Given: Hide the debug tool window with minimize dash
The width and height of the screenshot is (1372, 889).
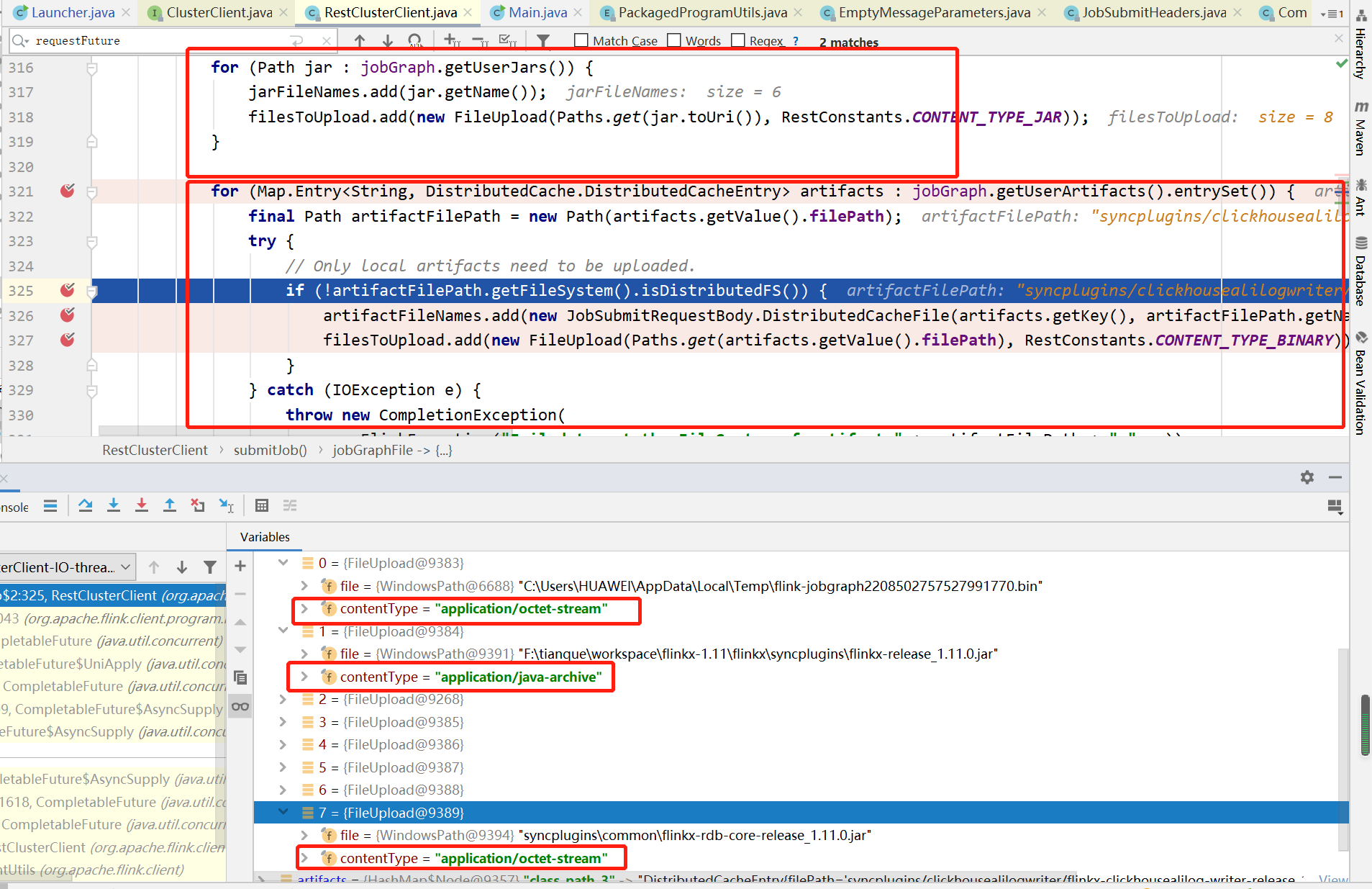Looking at the screenshot, I should tap(1335, 477).
